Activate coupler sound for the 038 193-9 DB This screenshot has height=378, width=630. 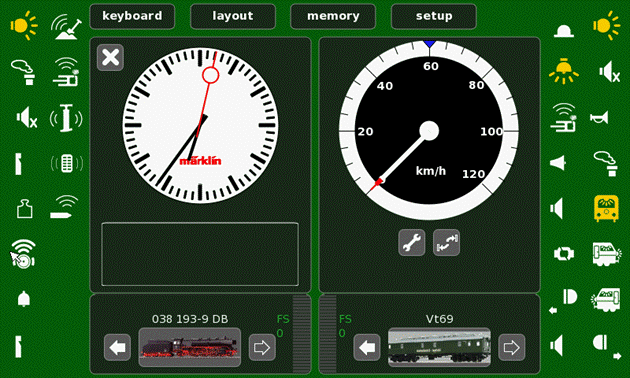point(66,72)
